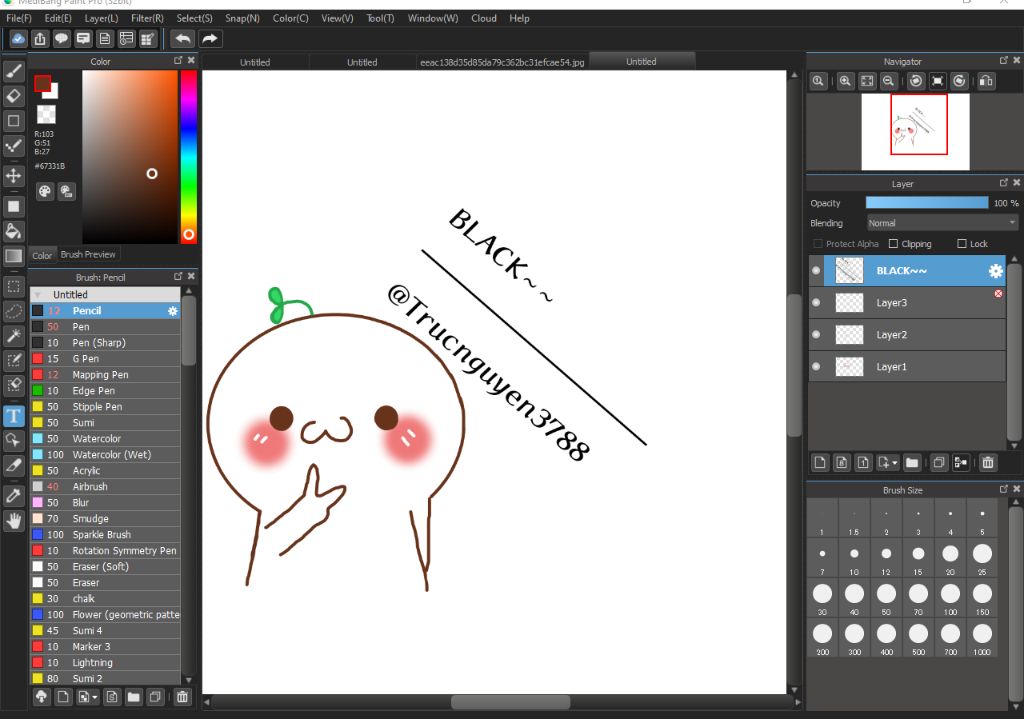Viewport: 1024px width, 719px height.
Task: Open add-brush dropdown arrow in Brush panel
Action: point(95,697)
